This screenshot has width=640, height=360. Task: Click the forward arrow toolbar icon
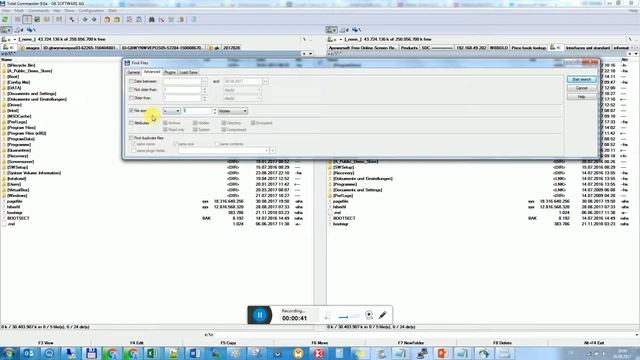(x=94, y=19)
